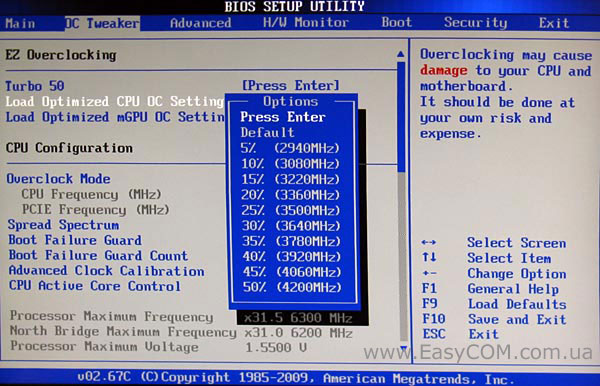The height and width of the screenshot is (386, 600).
Task: Go to the Boot tab
Action: (396, 22)
